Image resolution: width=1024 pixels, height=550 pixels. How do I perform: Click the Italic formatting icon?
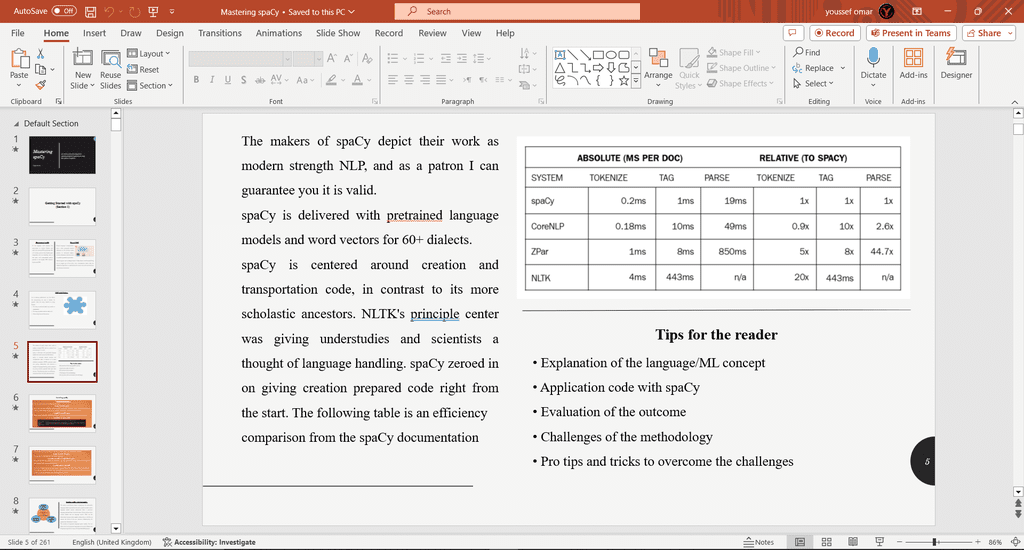click(x=212, y=80)
